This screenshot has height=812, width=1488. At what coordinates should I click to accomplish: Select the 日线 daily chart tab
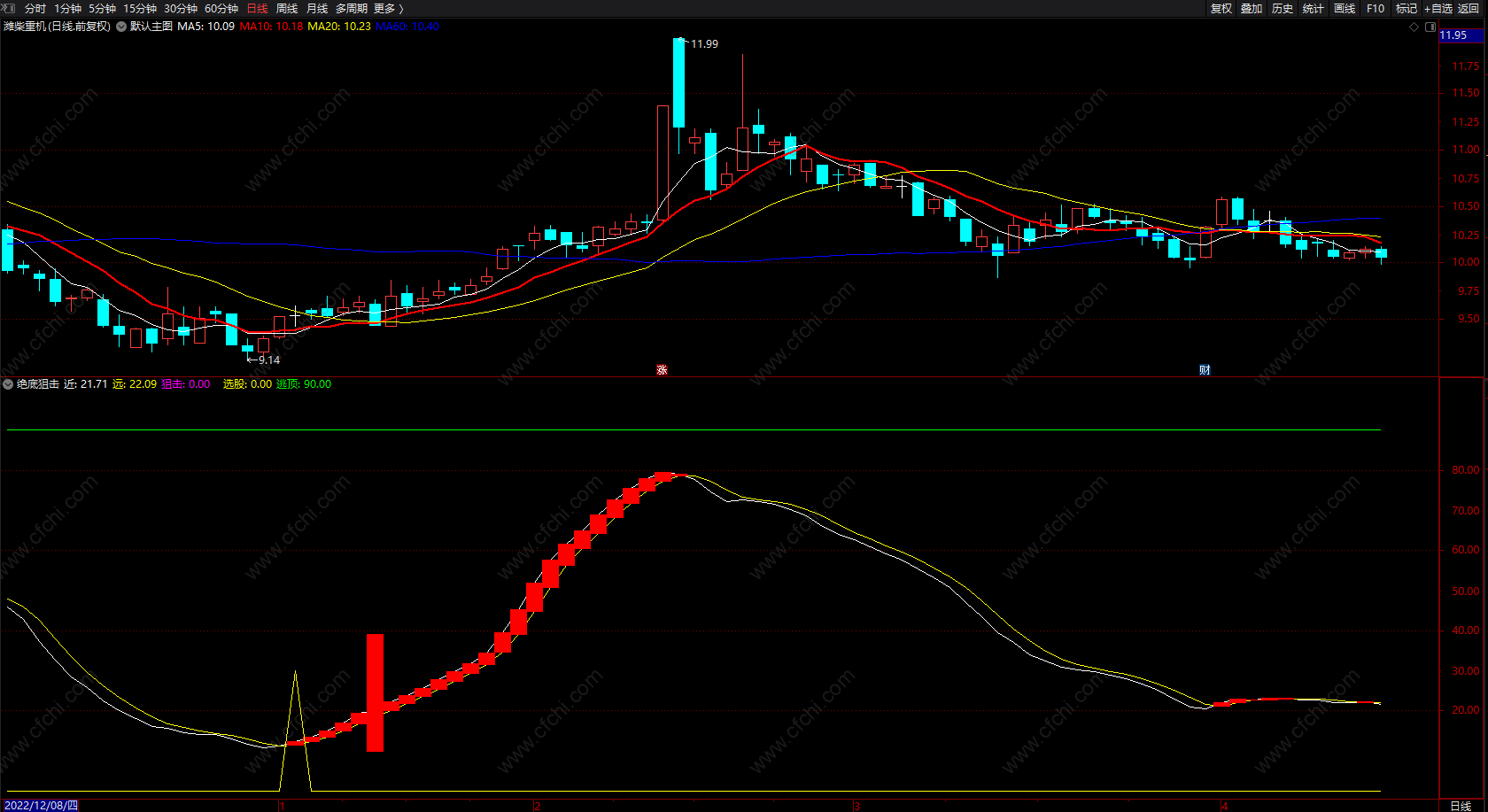[x=257, y=8]
